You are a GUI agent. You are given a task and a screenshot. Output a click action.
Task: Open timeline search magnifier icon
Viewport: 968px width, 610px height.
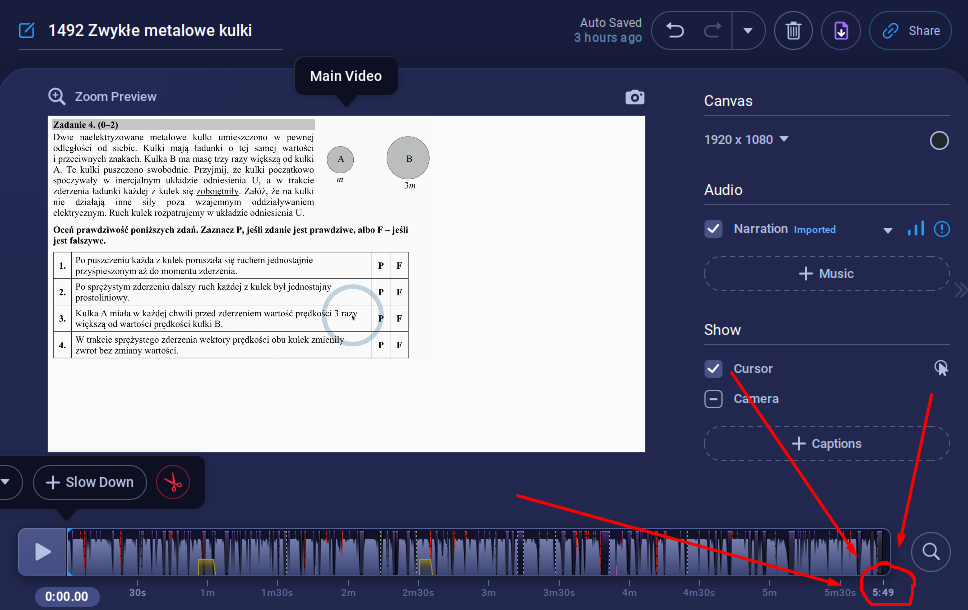931,551
